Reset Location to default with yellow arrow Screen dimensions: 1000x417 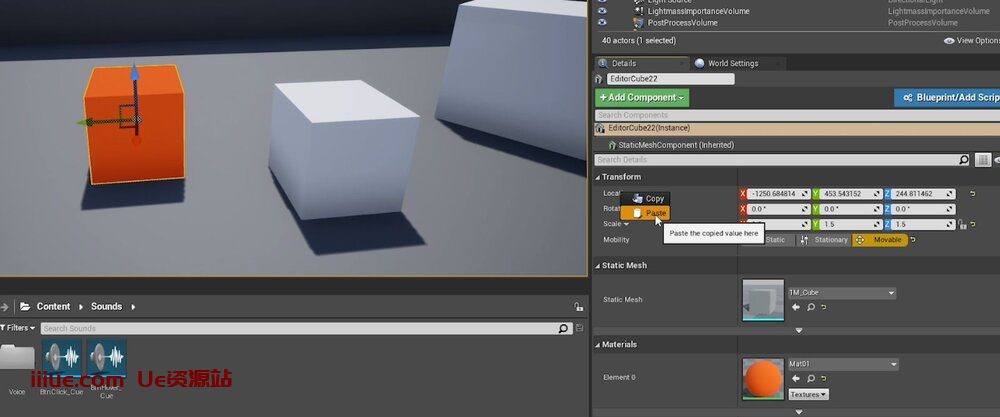972,194
